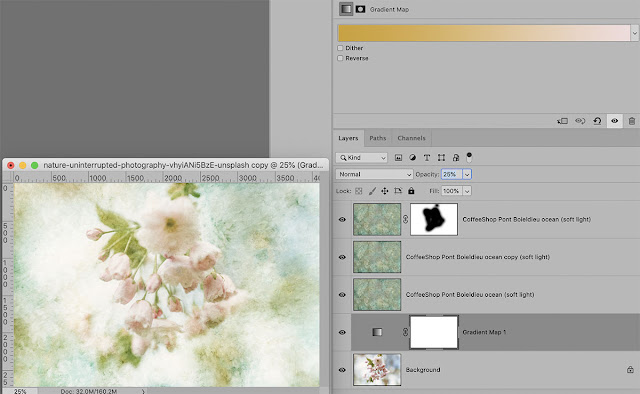640x394 pixels.
Task: Lock position move icon
Action: point(384,191)
